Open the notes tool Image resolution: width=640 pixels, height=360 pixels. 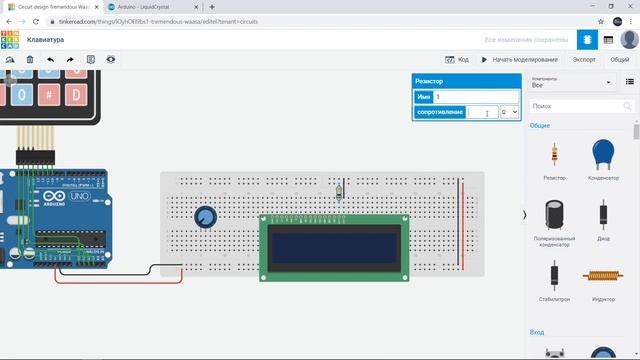click(x=91, y=60)
